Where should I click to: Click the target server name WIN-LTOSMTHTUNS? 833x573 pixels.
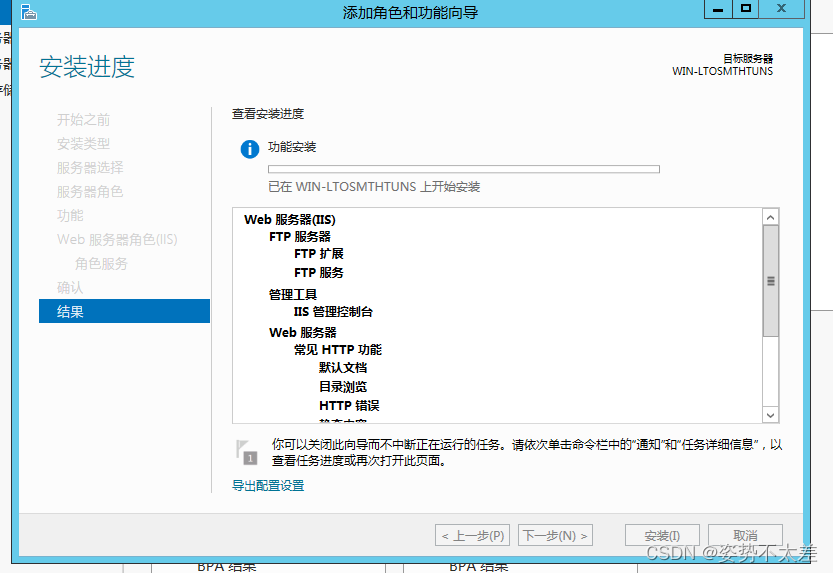click(x=722, y=71)
